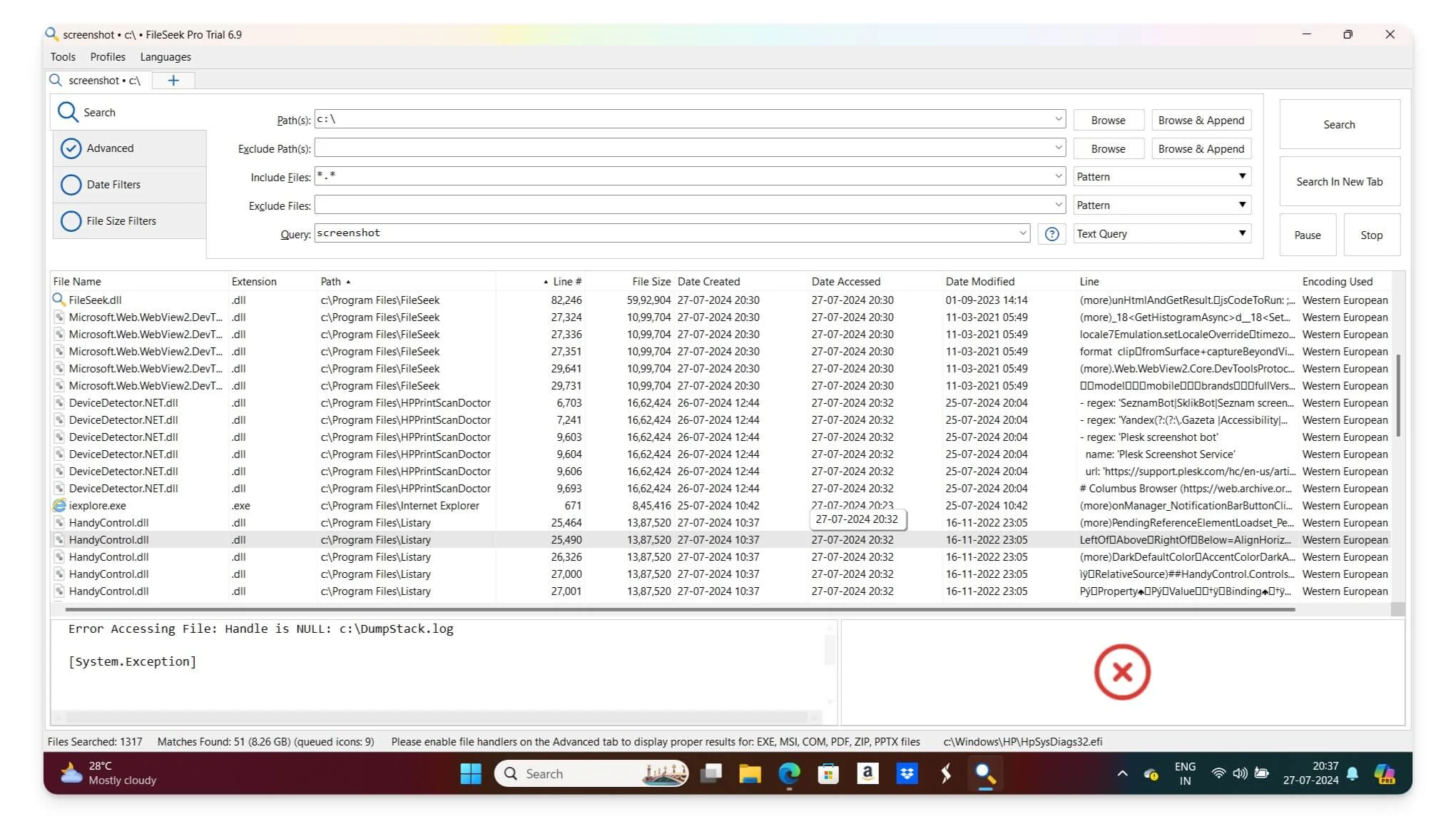Viewport: 1456px width, 819px height.
Task: Expand the Include Files pattern dropdown
Action: tap(1241, 176)
